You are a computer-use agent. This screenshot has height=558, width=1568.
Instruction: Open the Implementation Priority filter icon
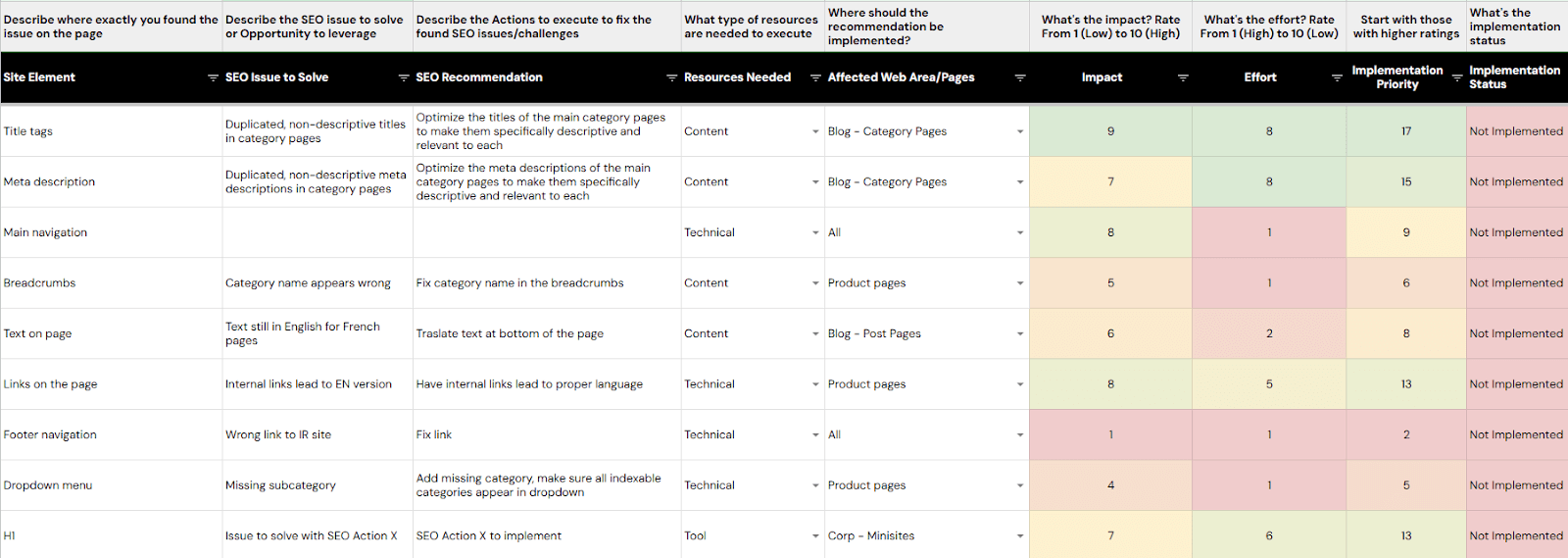click(1457, 77)
